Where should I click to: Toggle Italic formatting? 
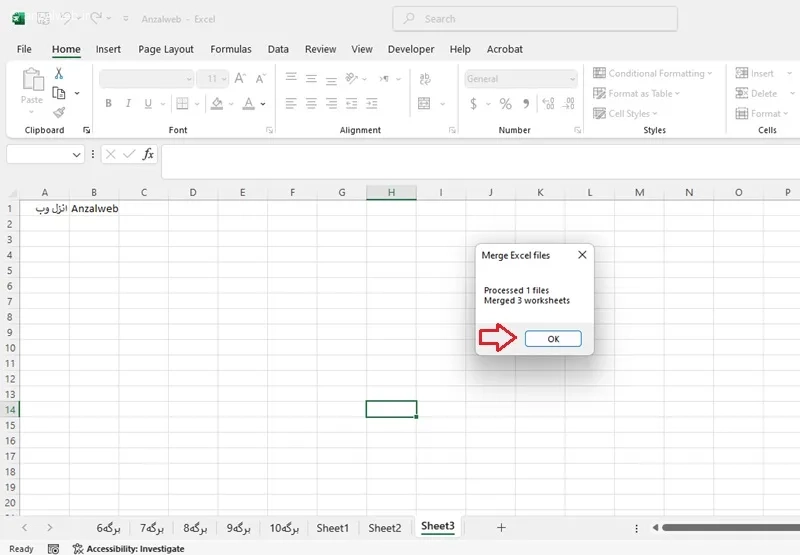[x=128, y=104]
